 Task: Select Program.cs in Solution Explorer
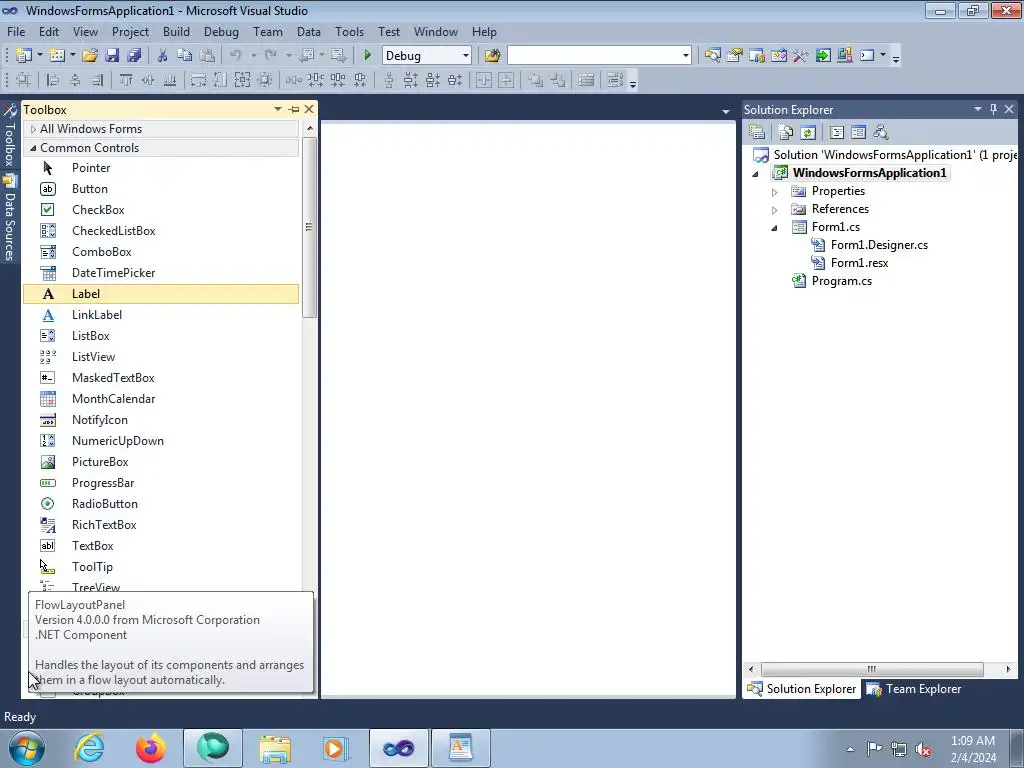(842, 281)
